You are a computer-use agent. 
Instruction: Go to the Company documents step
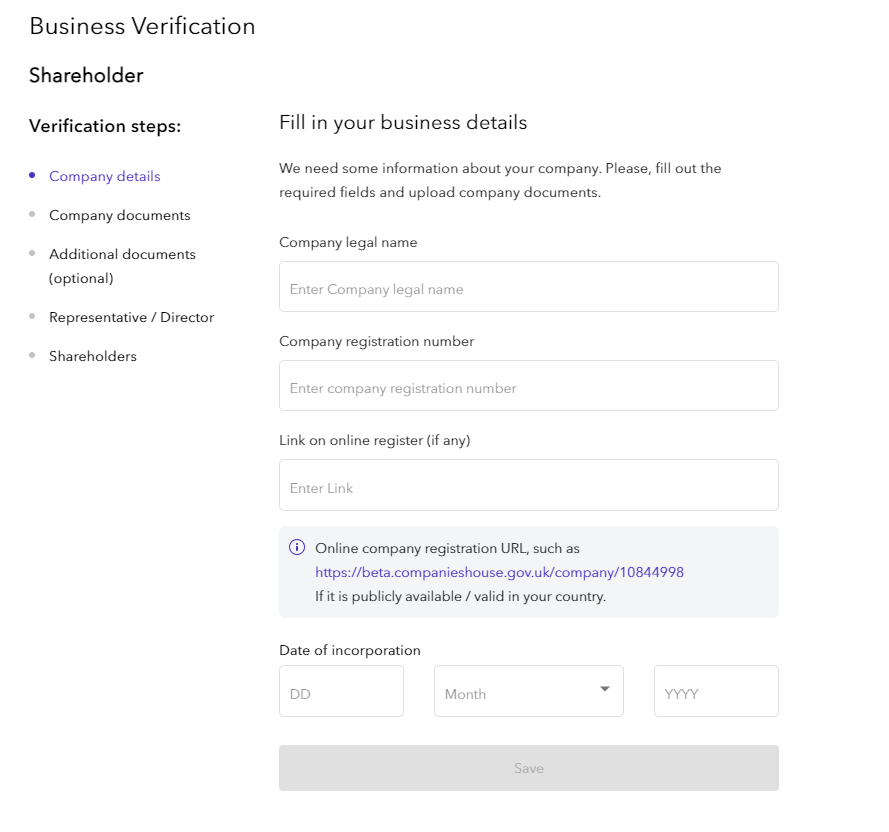[x=119, y=216]
